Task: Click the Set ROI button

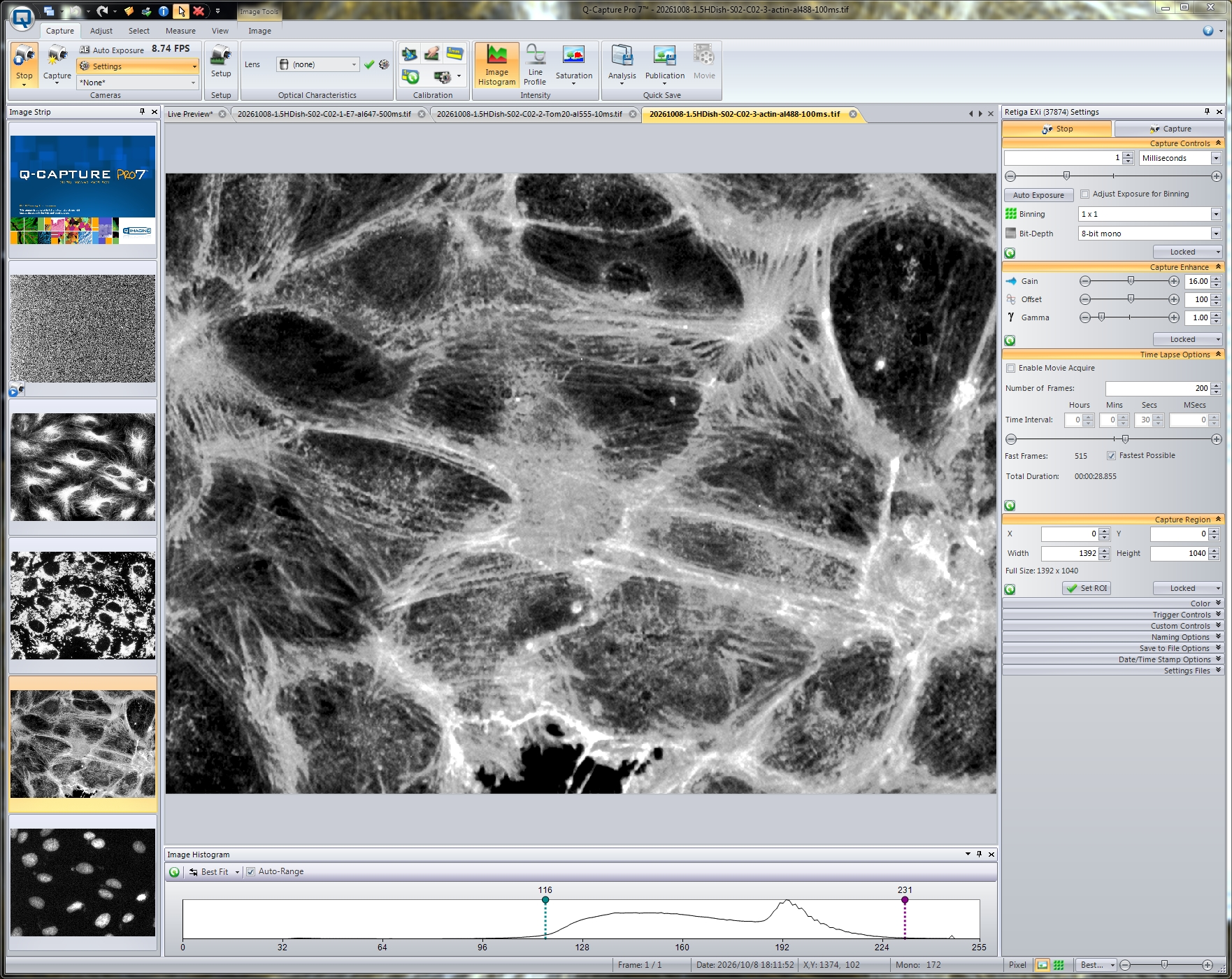Action: click(1087, 588)
